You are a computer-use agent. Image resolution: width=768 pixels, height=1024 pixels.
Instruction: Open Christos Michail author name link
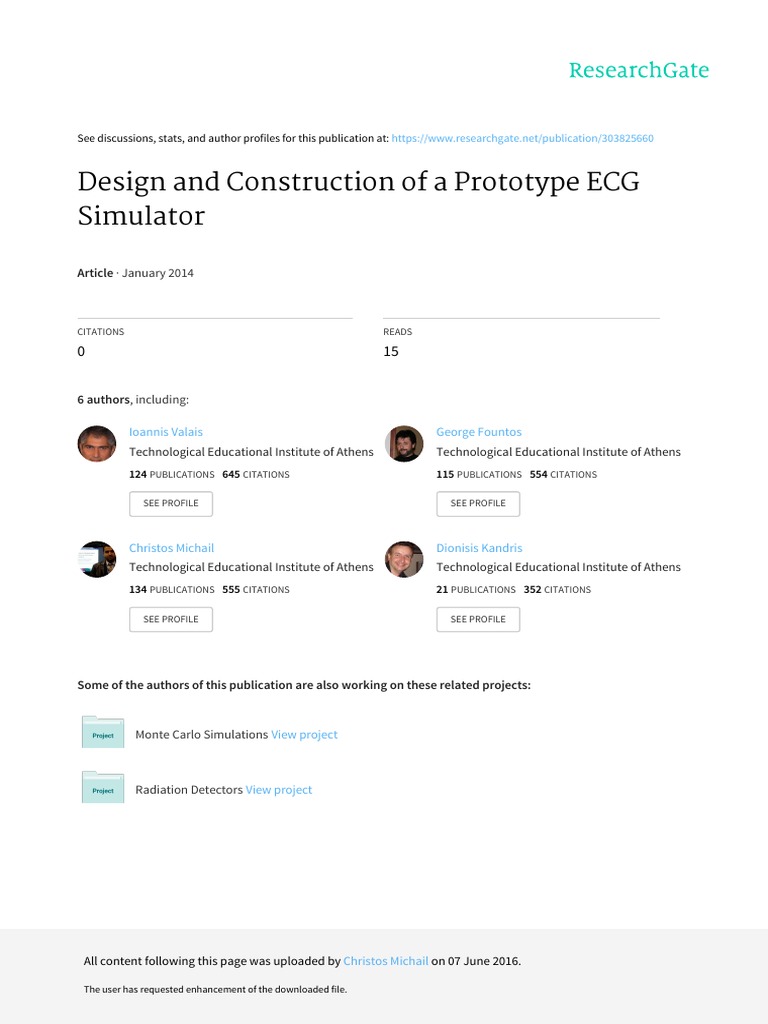point(172,548)
